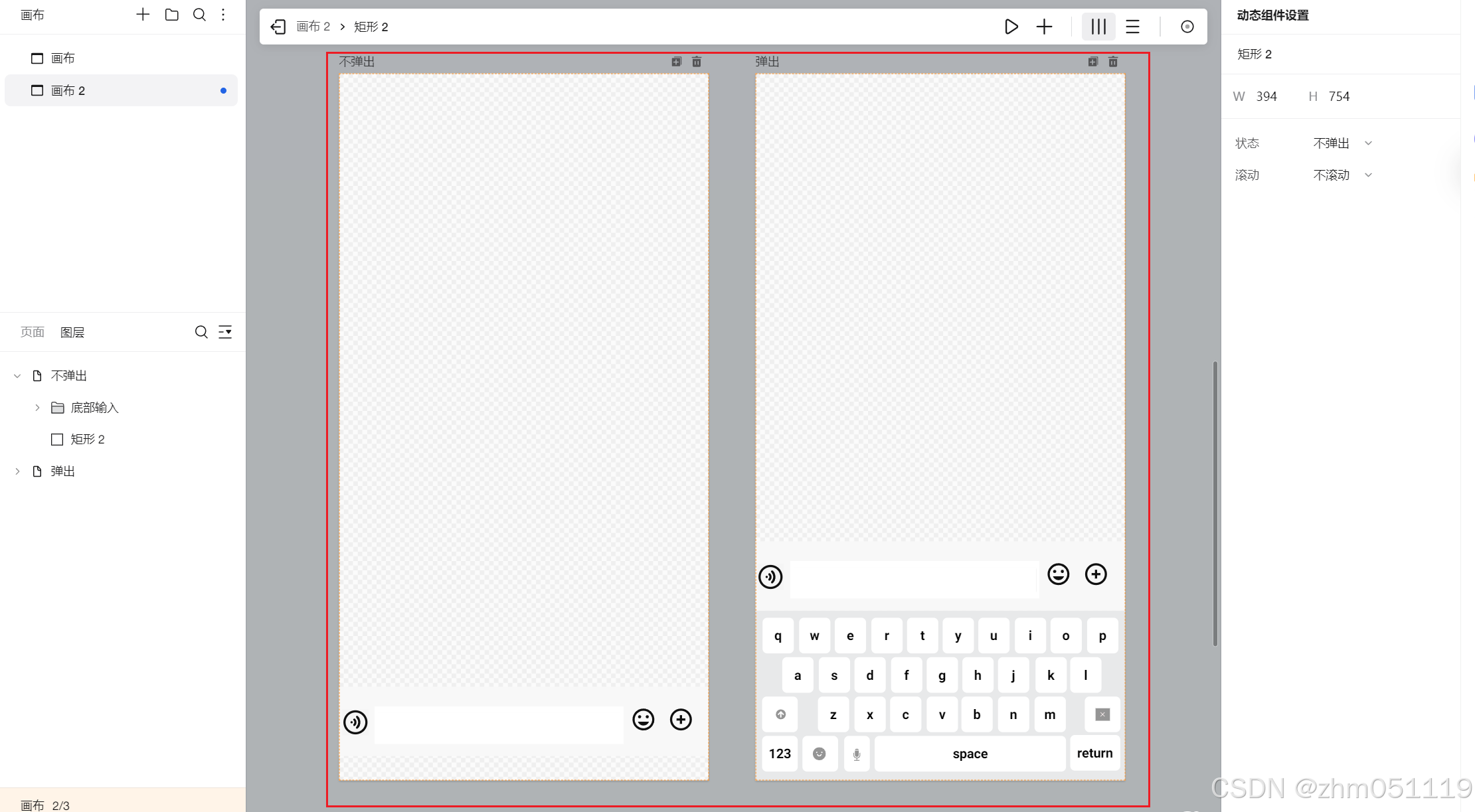Add a new canvas with plus icon
The width and height of the screenshot is (1475, 812).
coord(143,15)
